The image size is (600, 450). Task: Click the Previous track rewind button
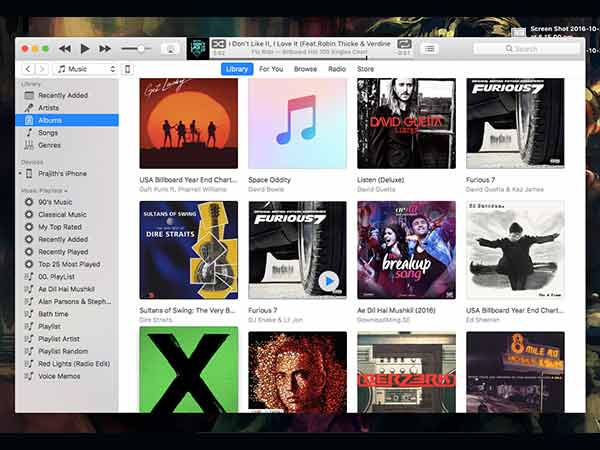[65, 49]
